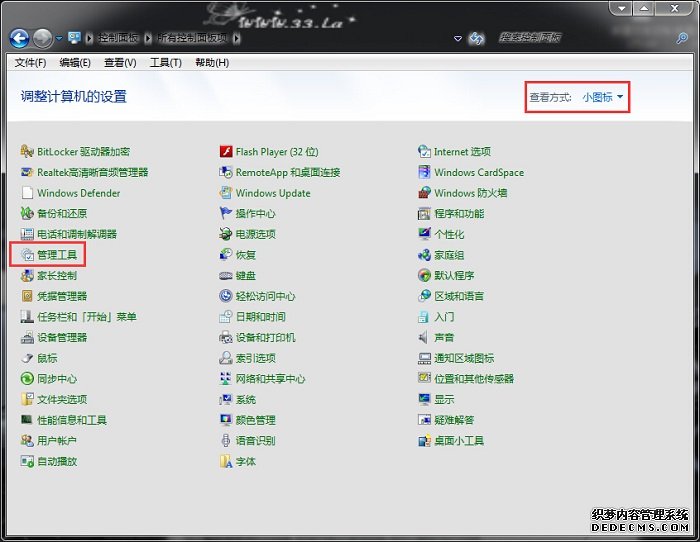Open the 程序和功能 icon
700x542 pixels.
coord(424,213)
